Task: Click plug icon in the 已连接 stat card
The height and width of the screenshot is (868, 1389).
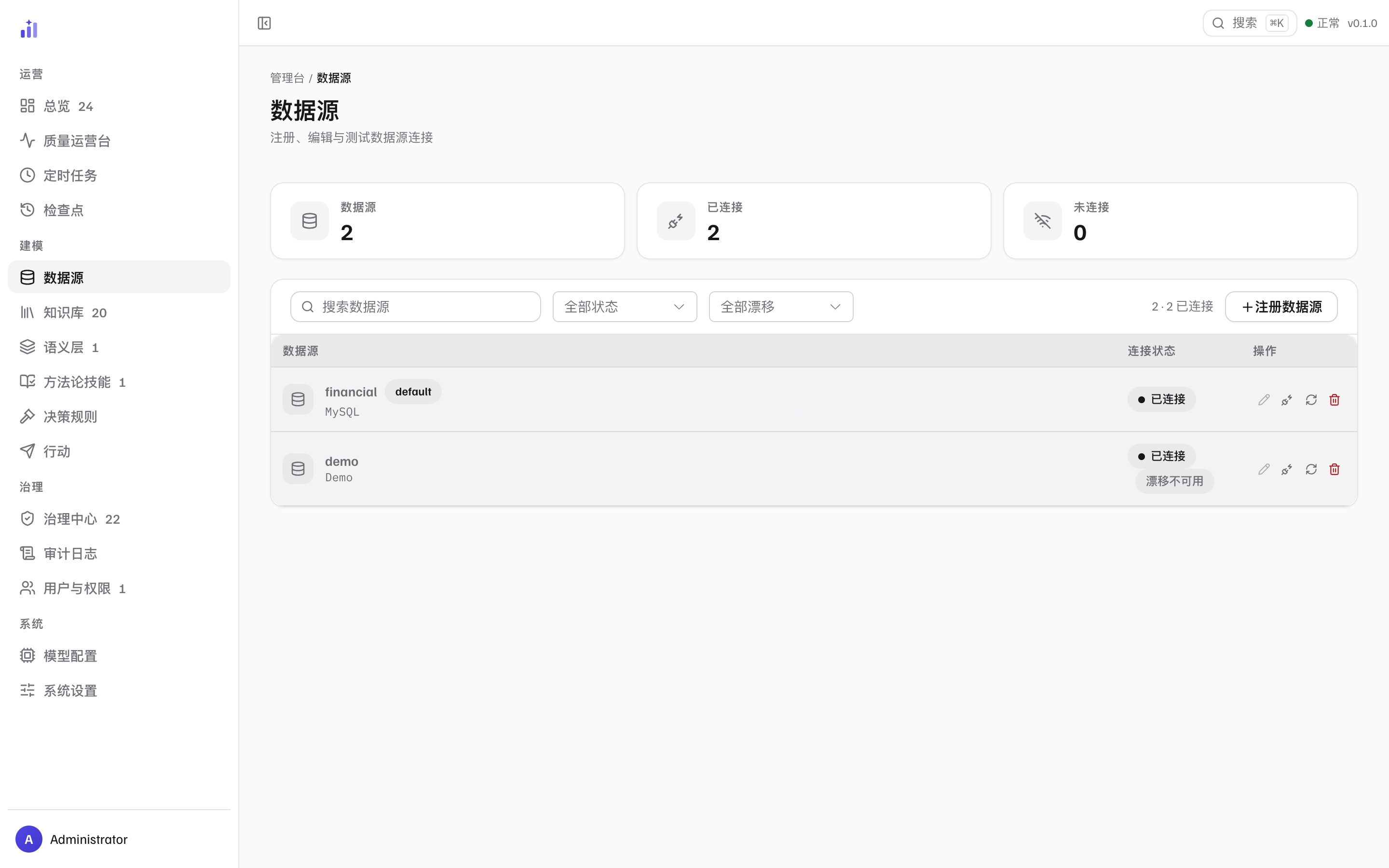Action: pos(676,220)
